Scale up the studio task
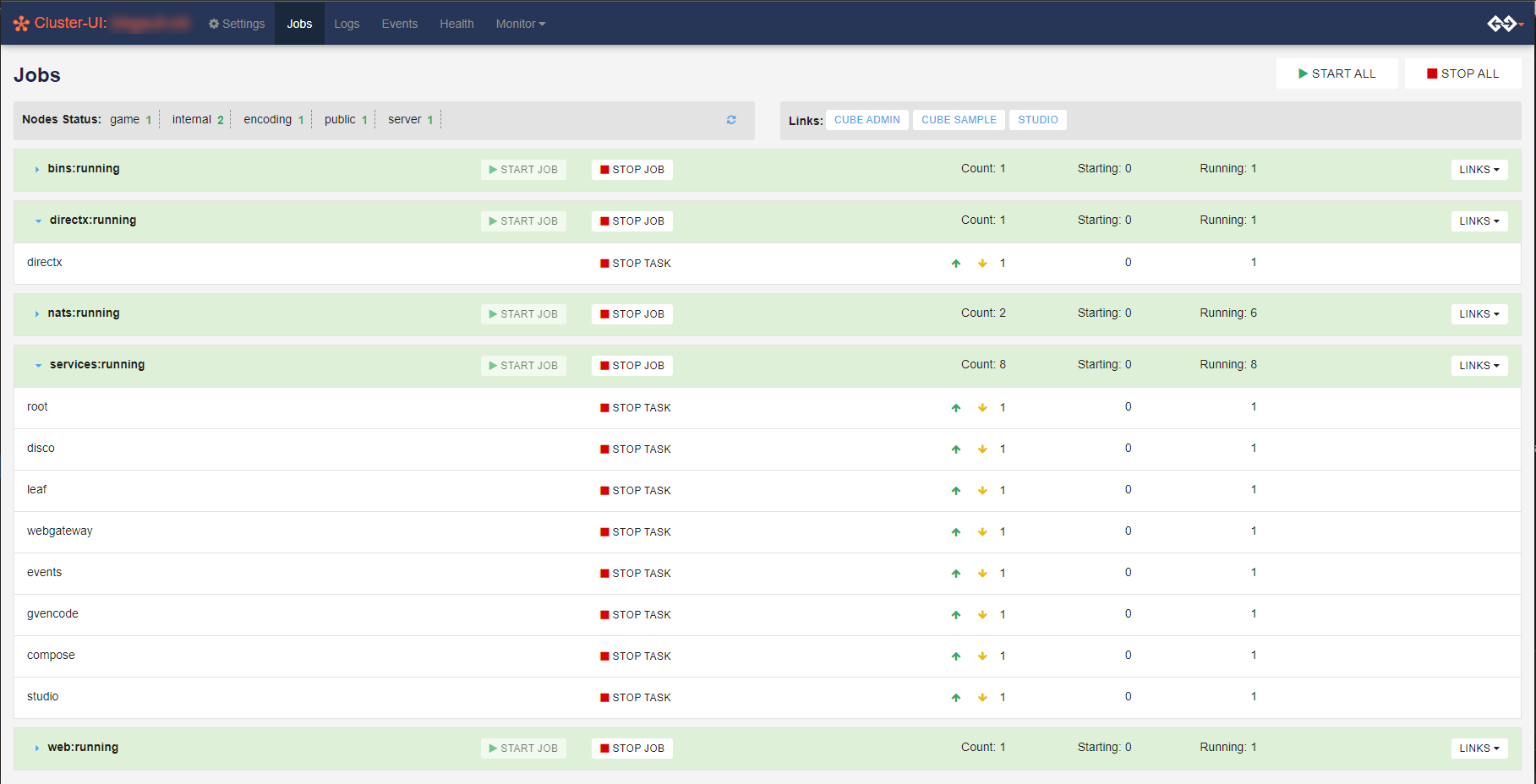The image size is (1536, 784). click(x=956, y=698)
